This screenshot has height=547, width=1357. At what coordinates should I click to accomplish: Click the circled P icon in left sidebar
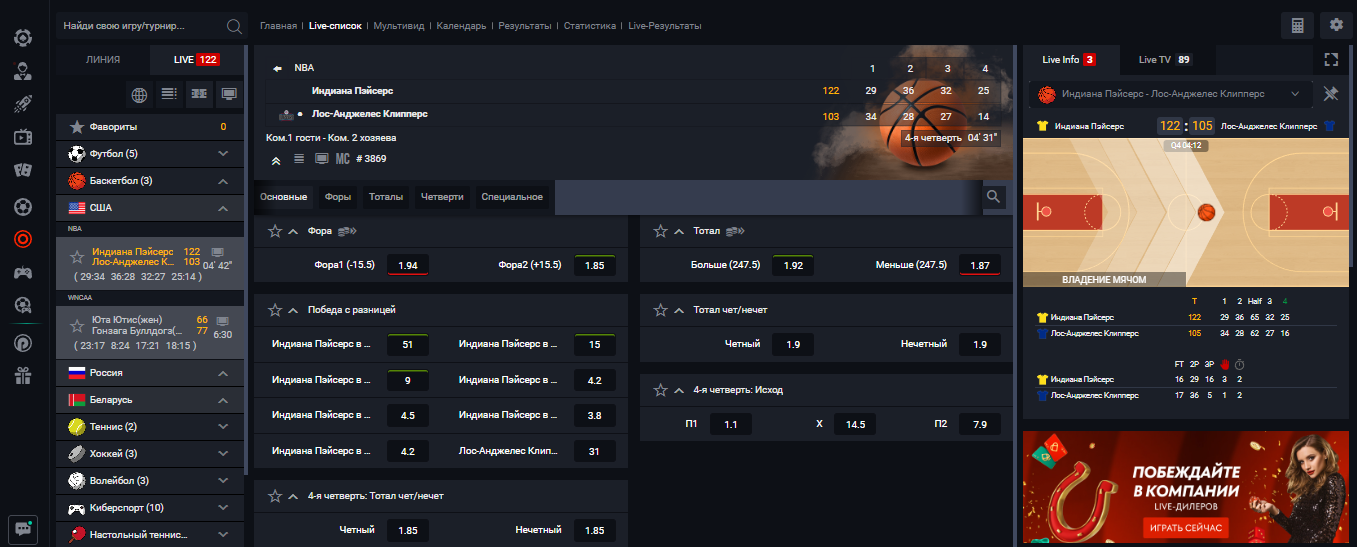pyautogui.click(x=22, y=341)
